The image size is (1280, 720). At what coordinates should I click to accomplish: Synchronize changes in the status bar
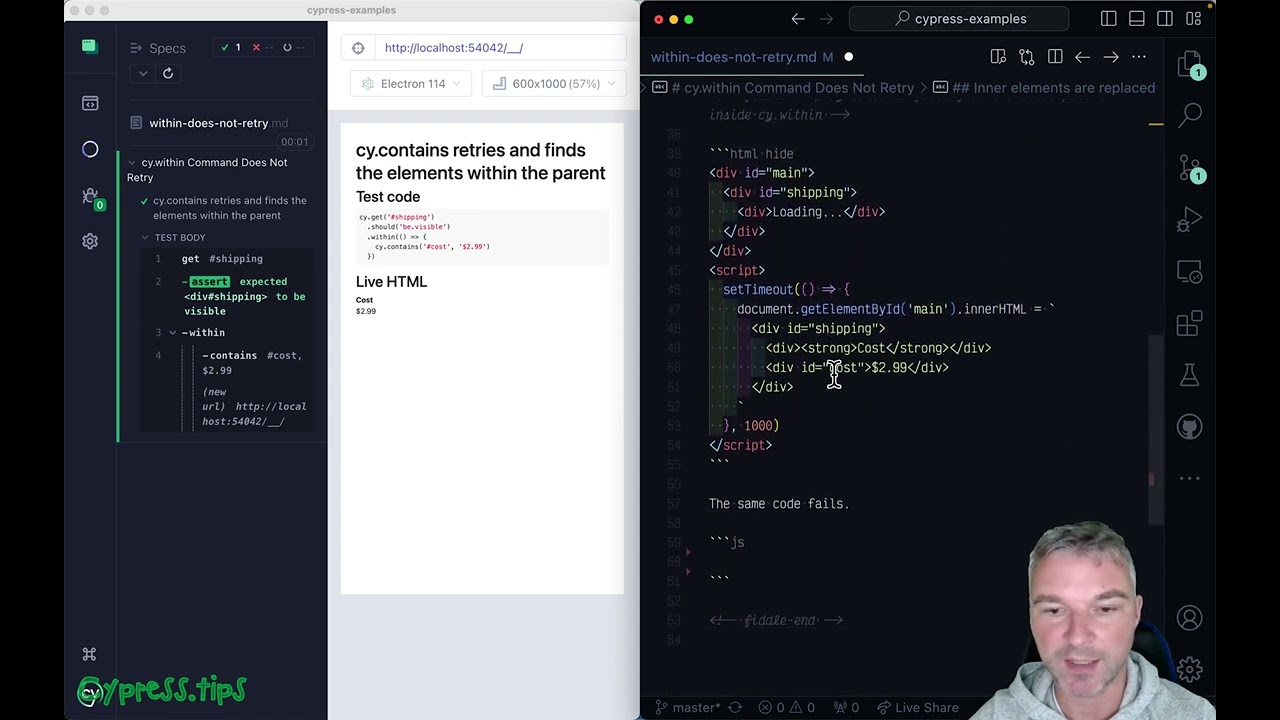pyautogui.click(x=735, y=707)
